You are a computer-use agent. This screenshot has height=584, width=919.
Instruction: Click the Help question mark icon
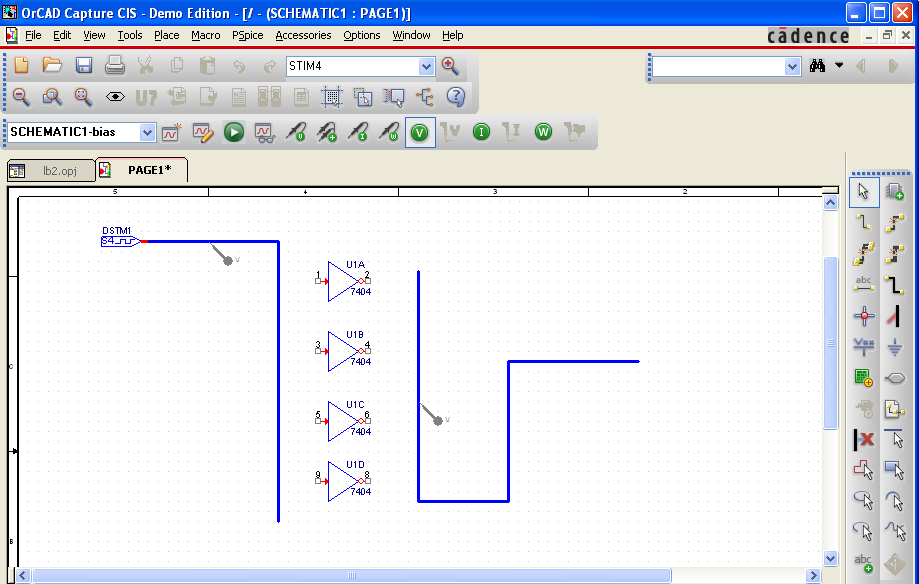point(456,97)
